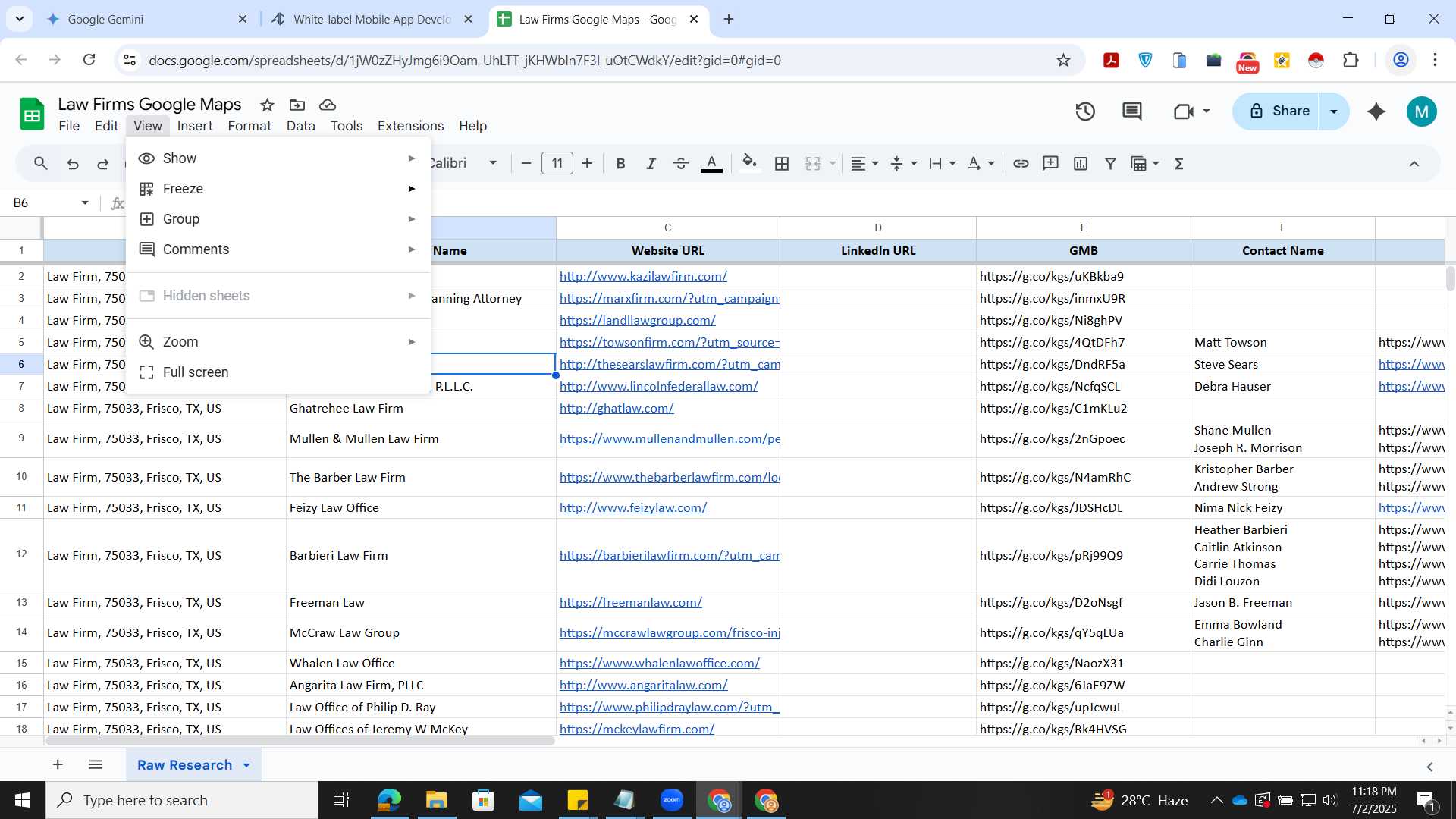
Task: Expand the merge cells dropdown arrow
Action: pos(833,163)
